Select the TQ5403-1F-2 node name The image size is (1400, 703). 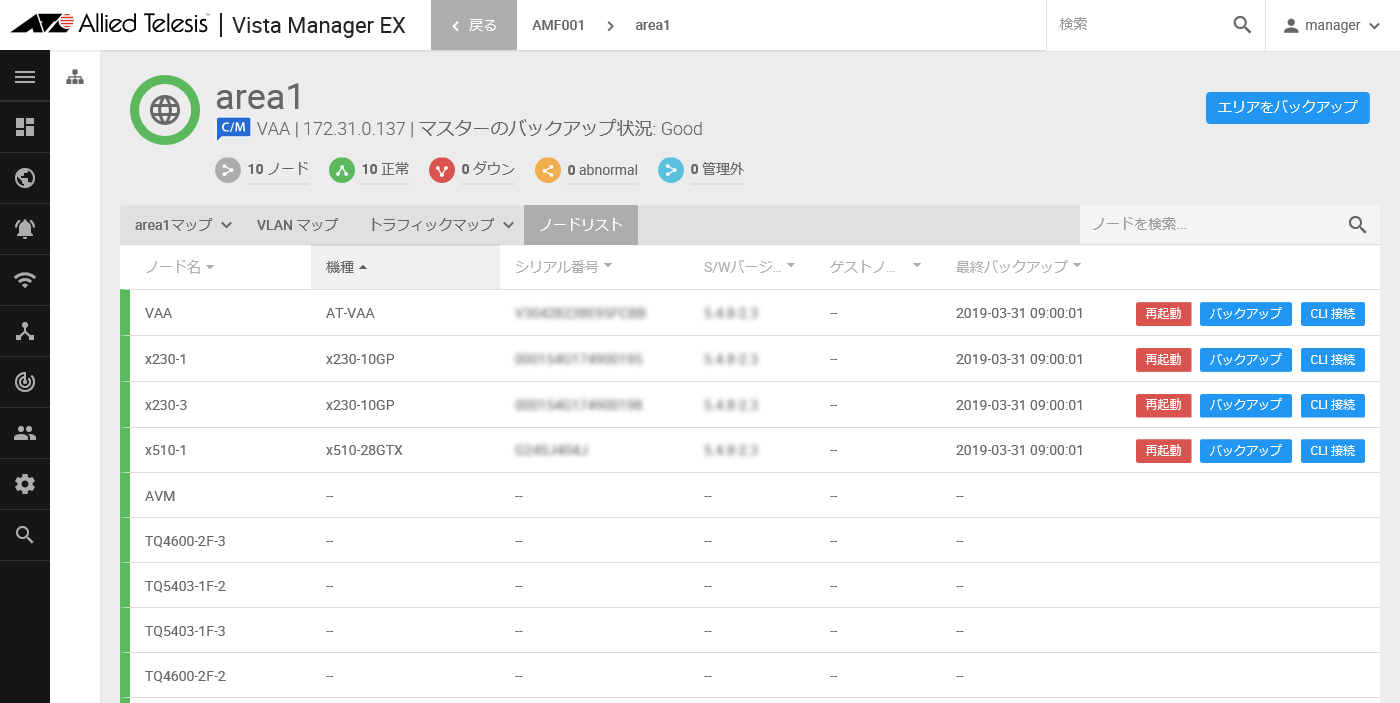[x=185, y=586]
